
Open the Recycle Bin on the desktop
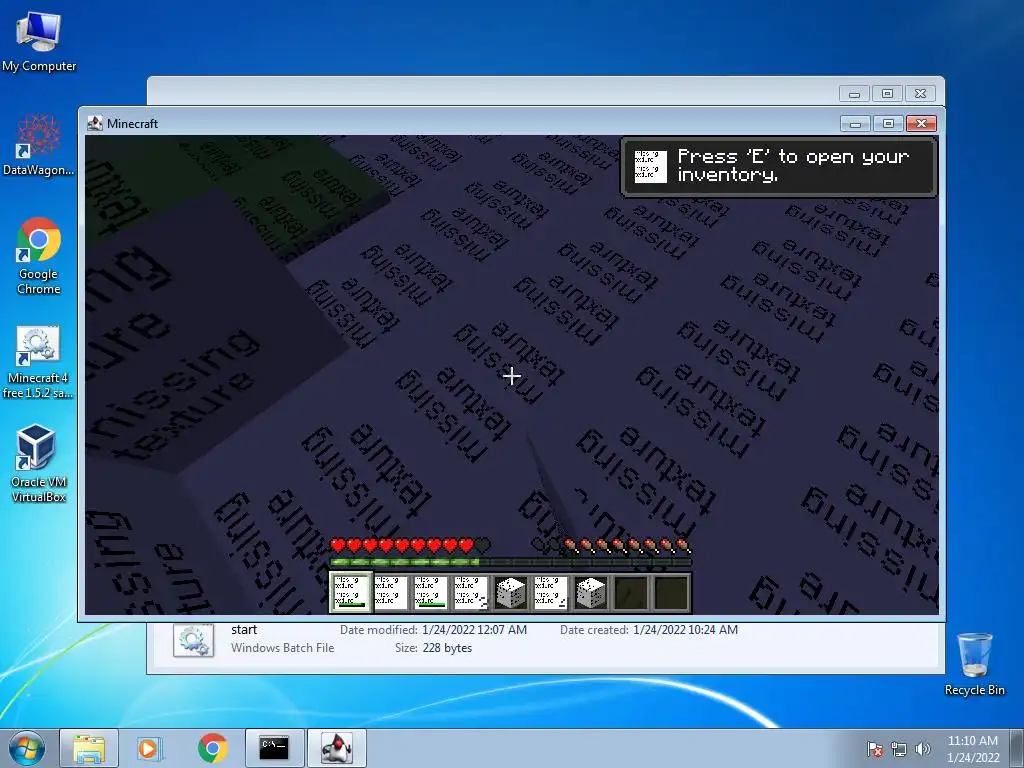[x=974, y=663]
